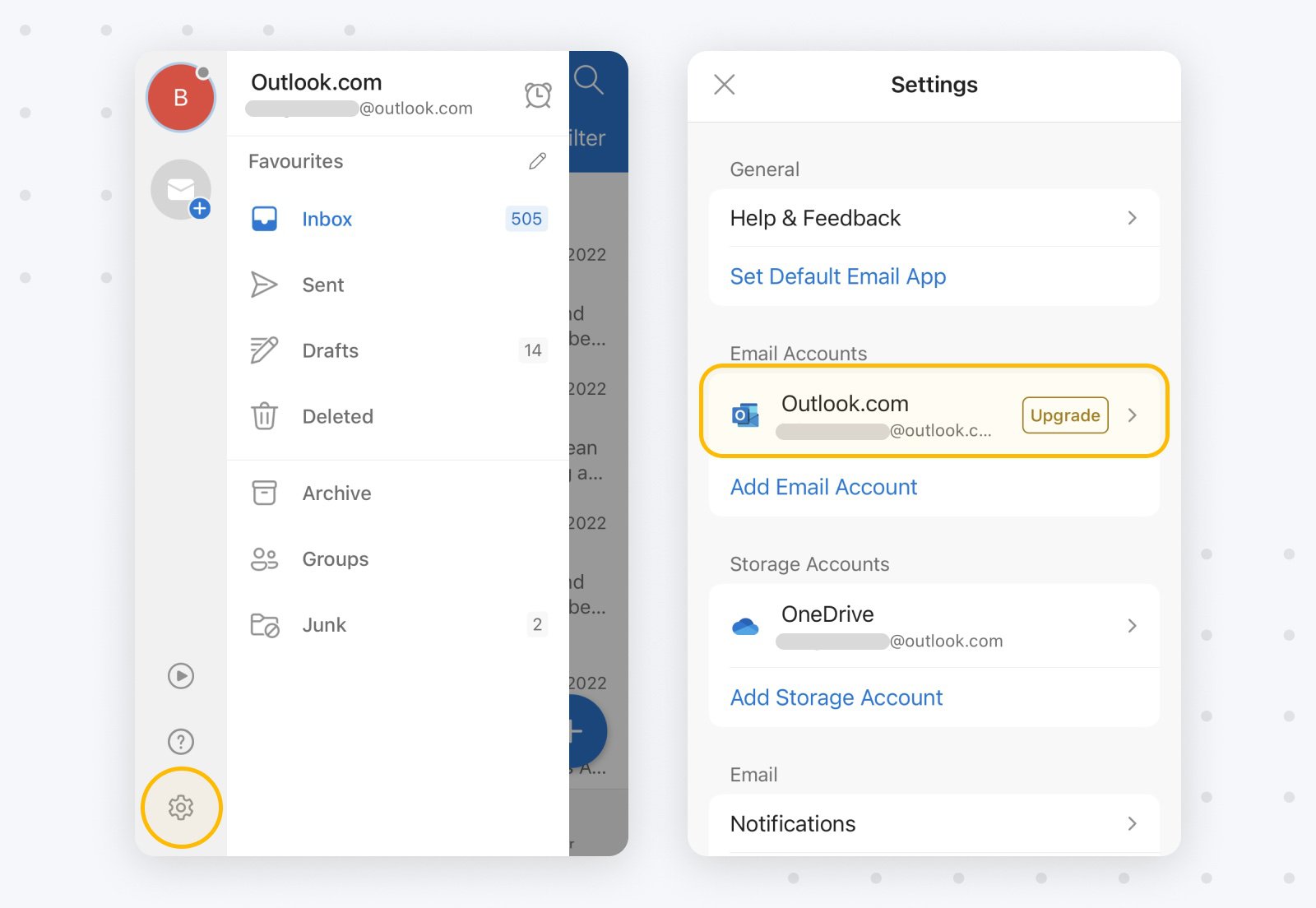Image resolution: width=1316 pixels, height=908 pixels.
Task: Open the Junk folder icon
Action: coord(264,624)
